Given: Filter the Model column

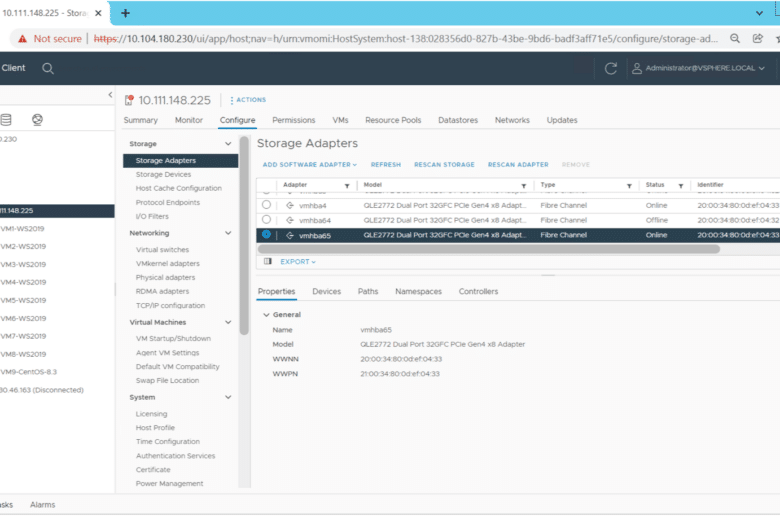Looking at the screenshot, I should pos(524,186).
